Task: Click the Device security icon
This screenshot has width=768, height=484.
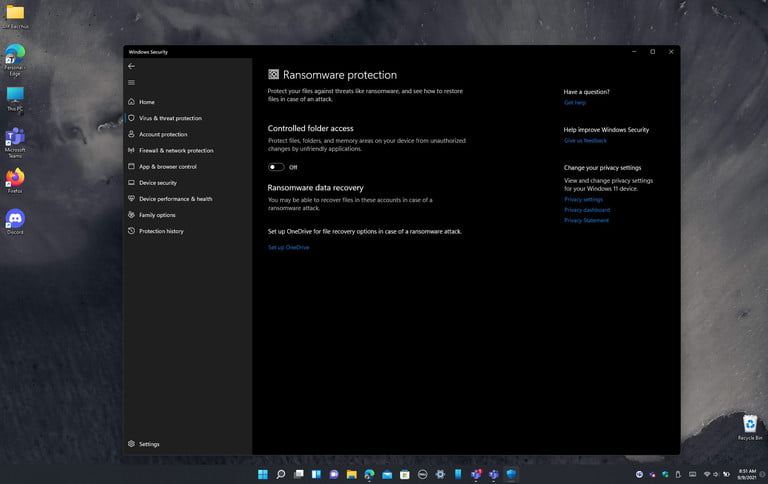Action: click(131, 183)
